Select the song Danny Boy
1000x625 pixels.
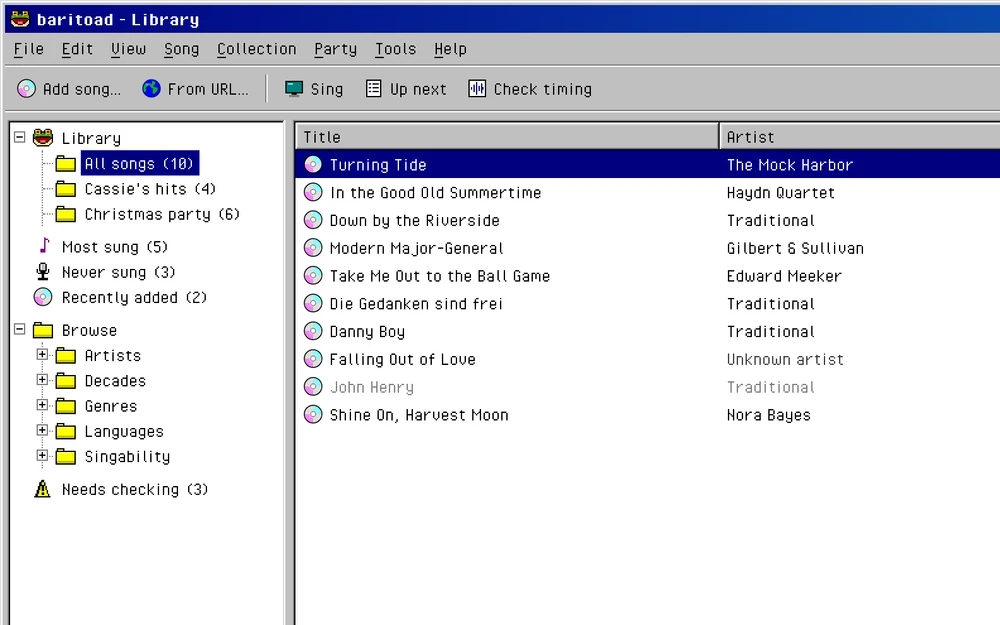[647, 332]
